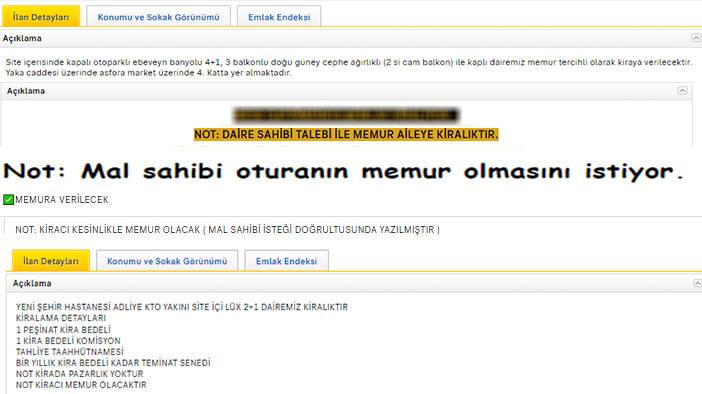Click the 'Site içerisinde kapalı otoparklı' description line
Viewport: 702px width, 394px height.
[349, 62]
